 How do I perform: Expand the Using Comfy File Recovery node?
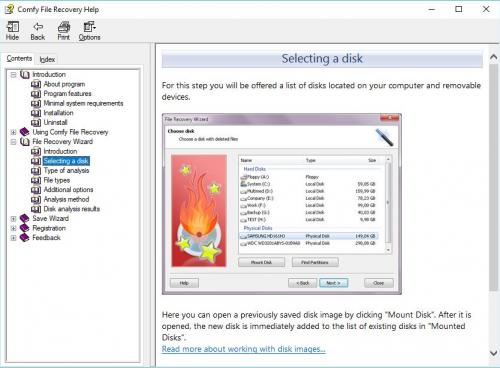pyautogui.click(x=13, y=132)
